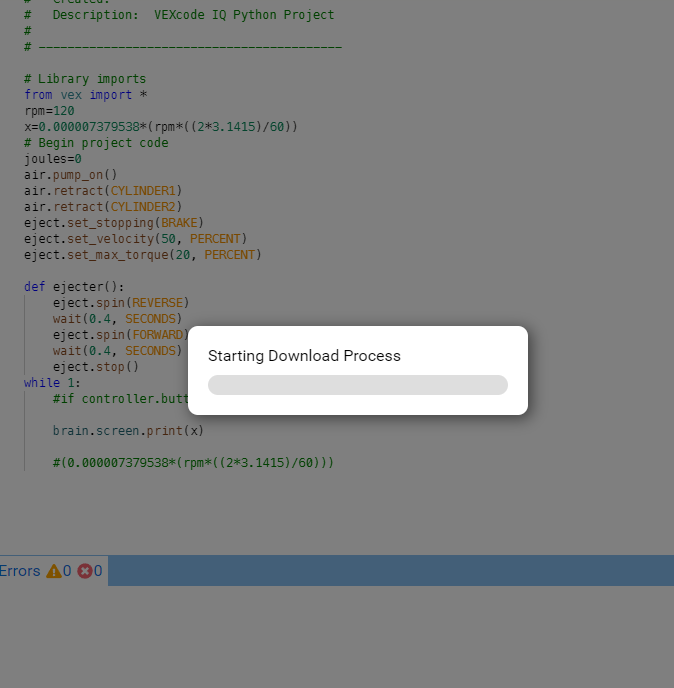Viewport: 674px width, 688px height.
Task: Click the 'Starting Download Process' dialog text
Action: point(304,356)
